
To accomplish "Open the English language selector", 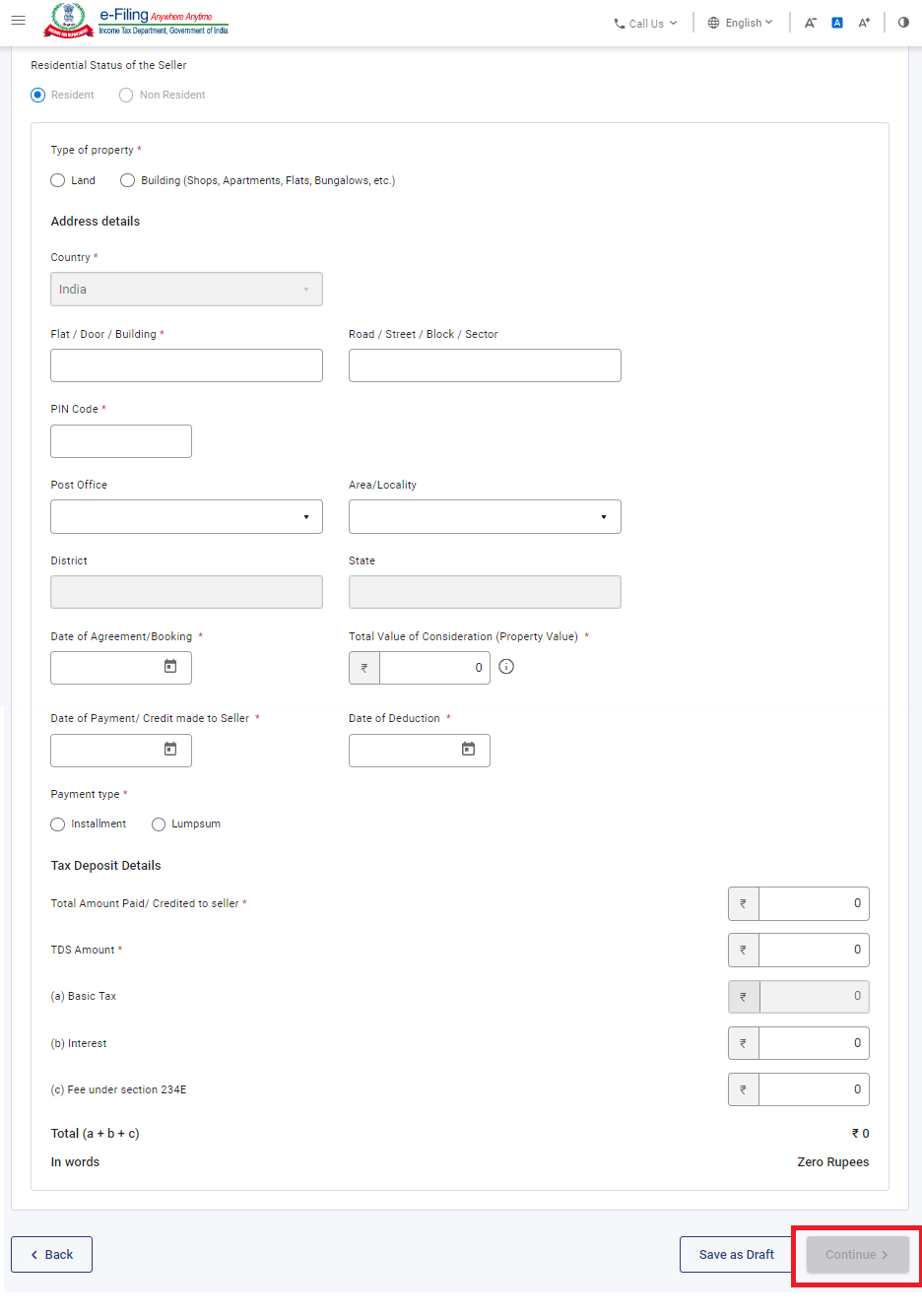I will point(740,22).
